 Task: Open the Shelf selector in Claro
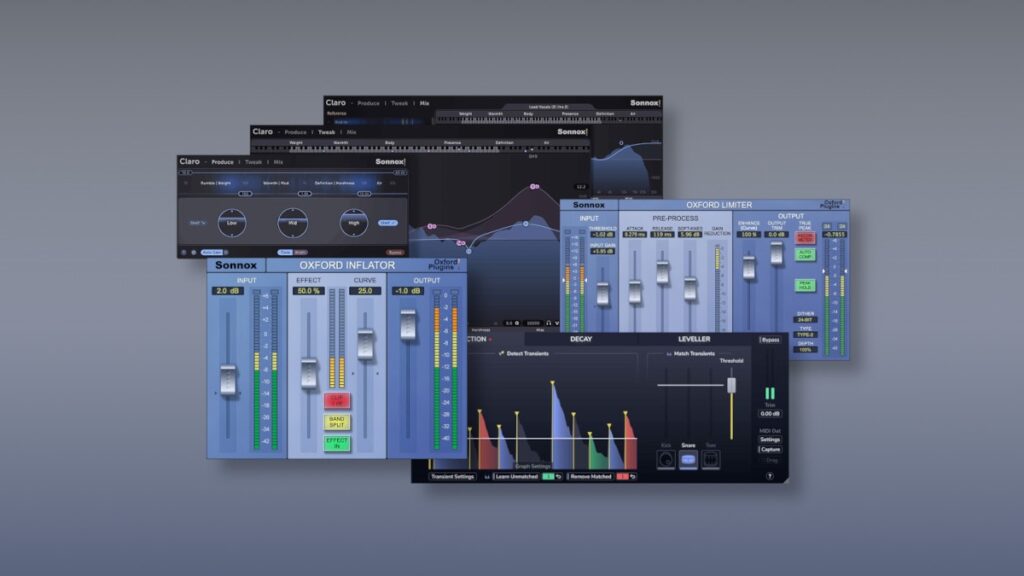tap(198, 223)
